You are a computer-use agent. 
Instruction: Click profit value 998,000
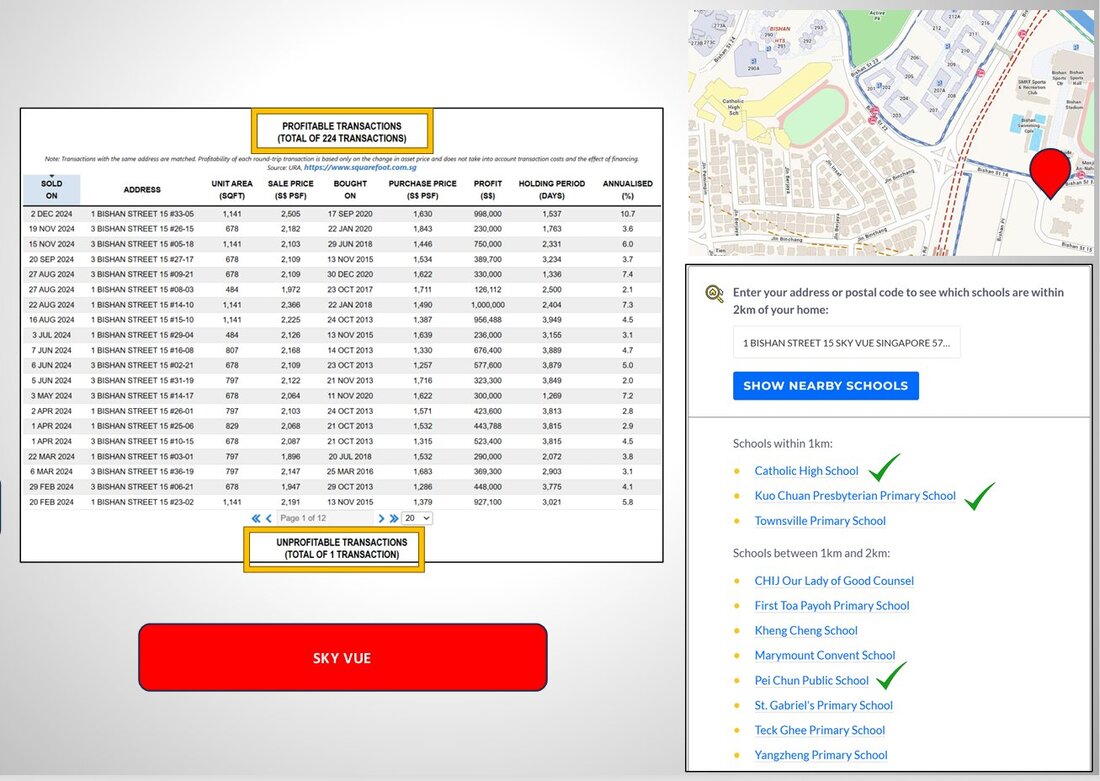coord(488,214)
